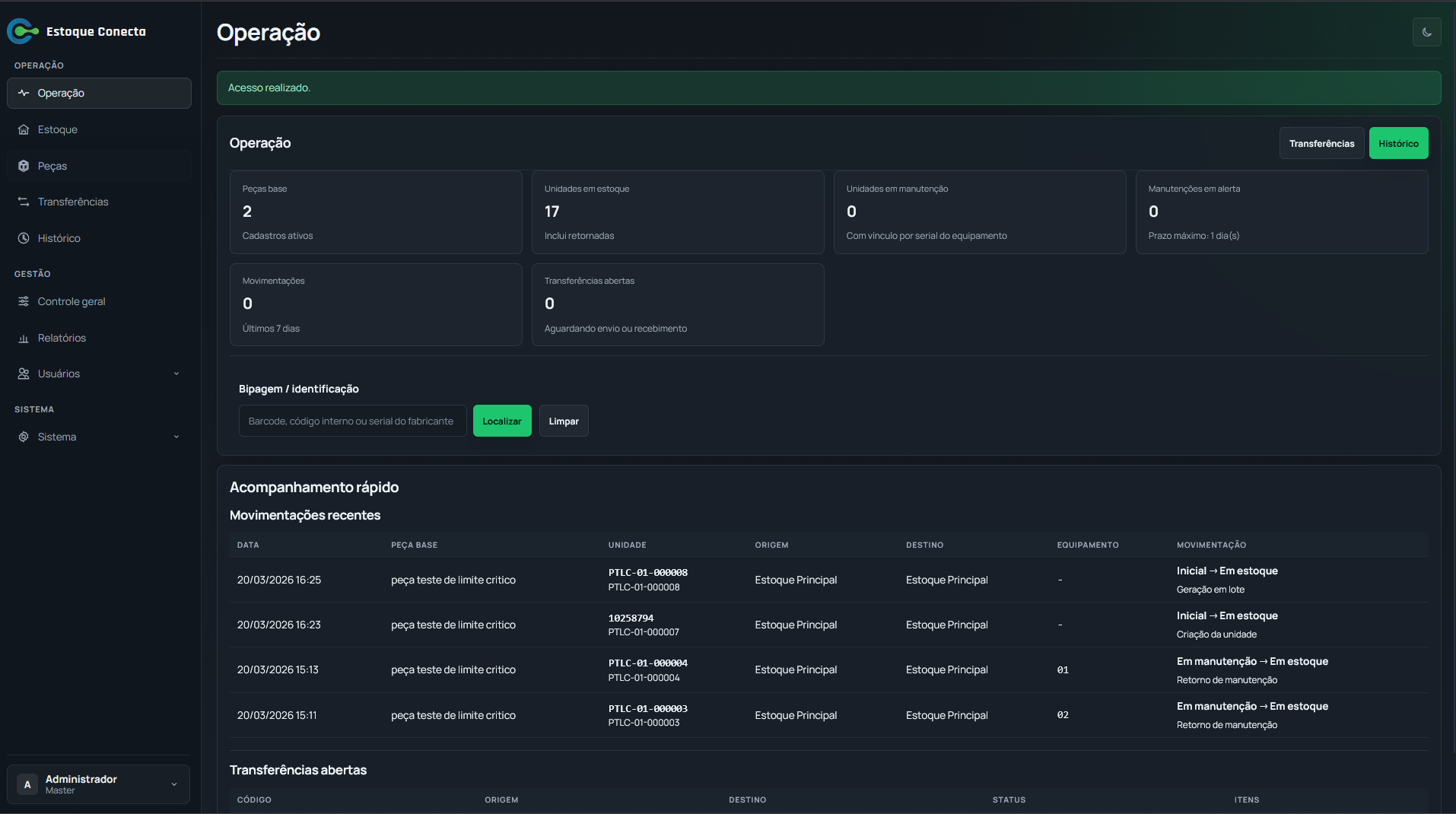Open Histórico in the sidebar
Image resolution: width=1456 pixels, height=814 pixels.
point(99,238)
